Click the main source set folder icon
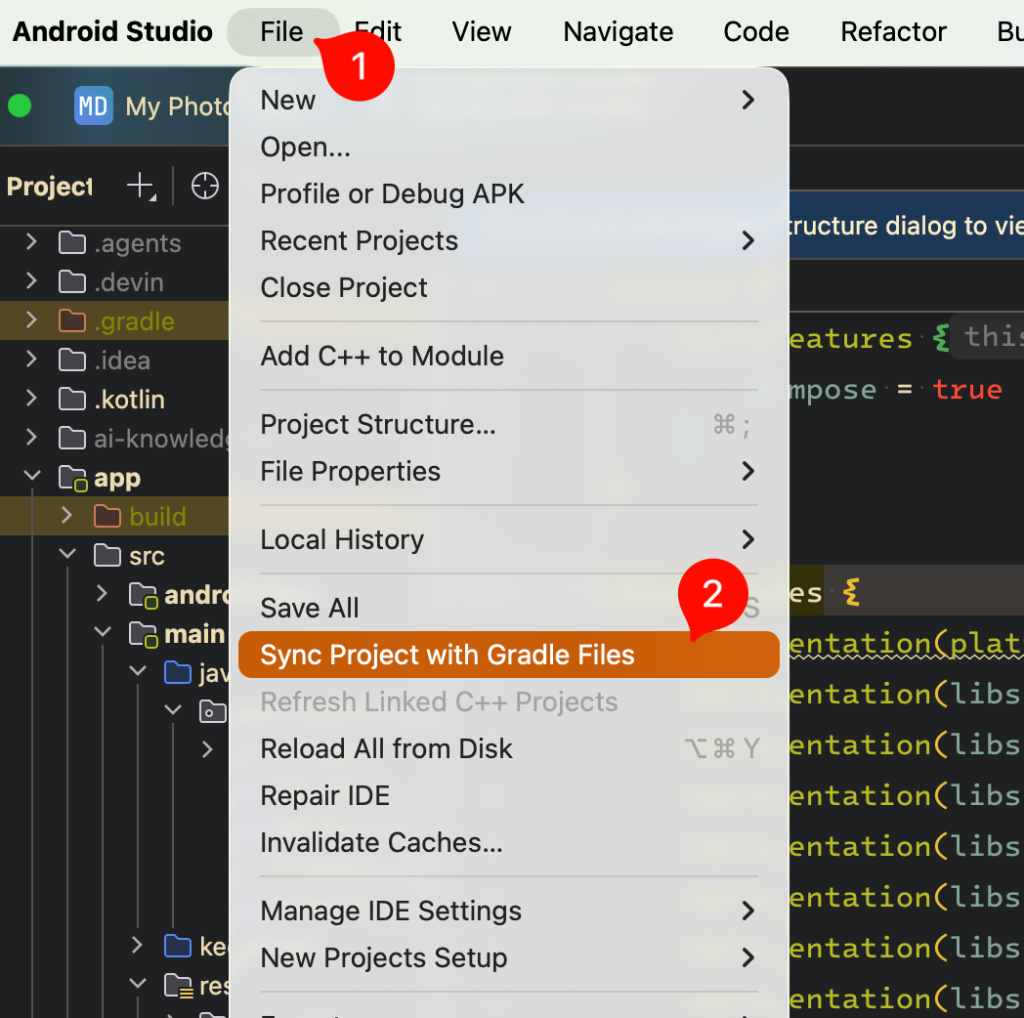The height and width of the screenshot is (1018, 1024). click(x=143, y=634)
